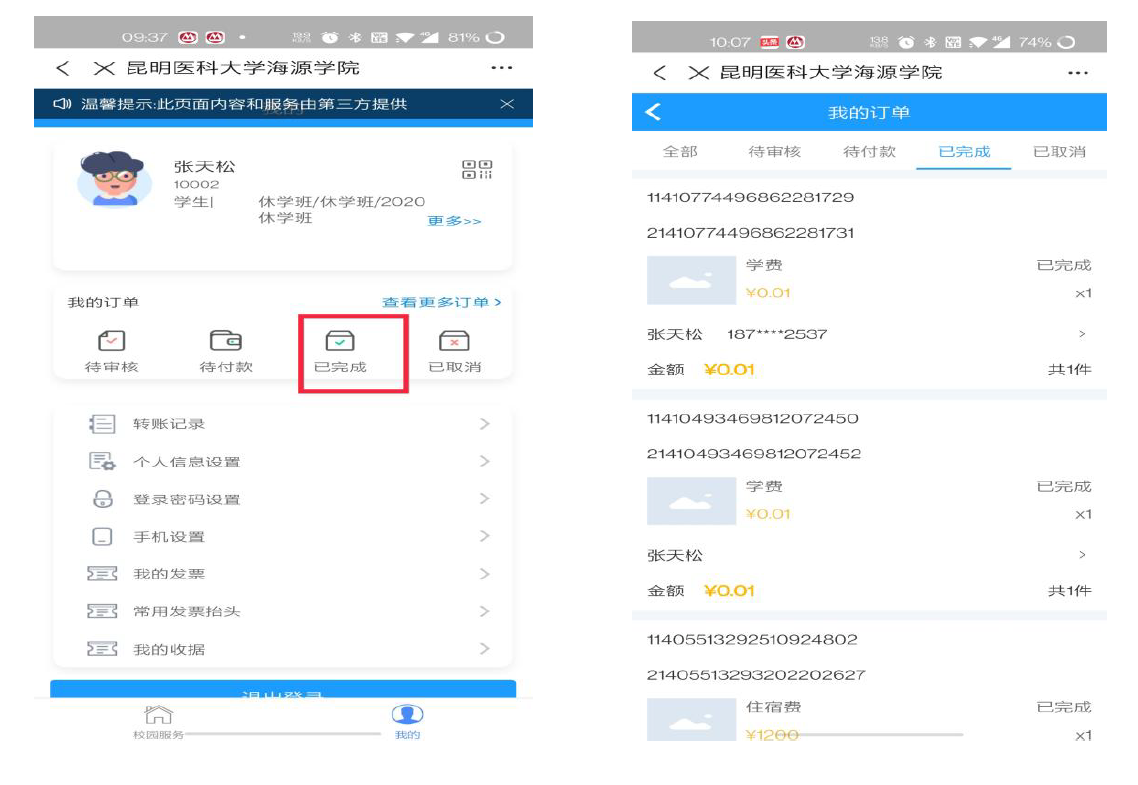Open the 登录密码设置 menu entry

tap(186, 499)
